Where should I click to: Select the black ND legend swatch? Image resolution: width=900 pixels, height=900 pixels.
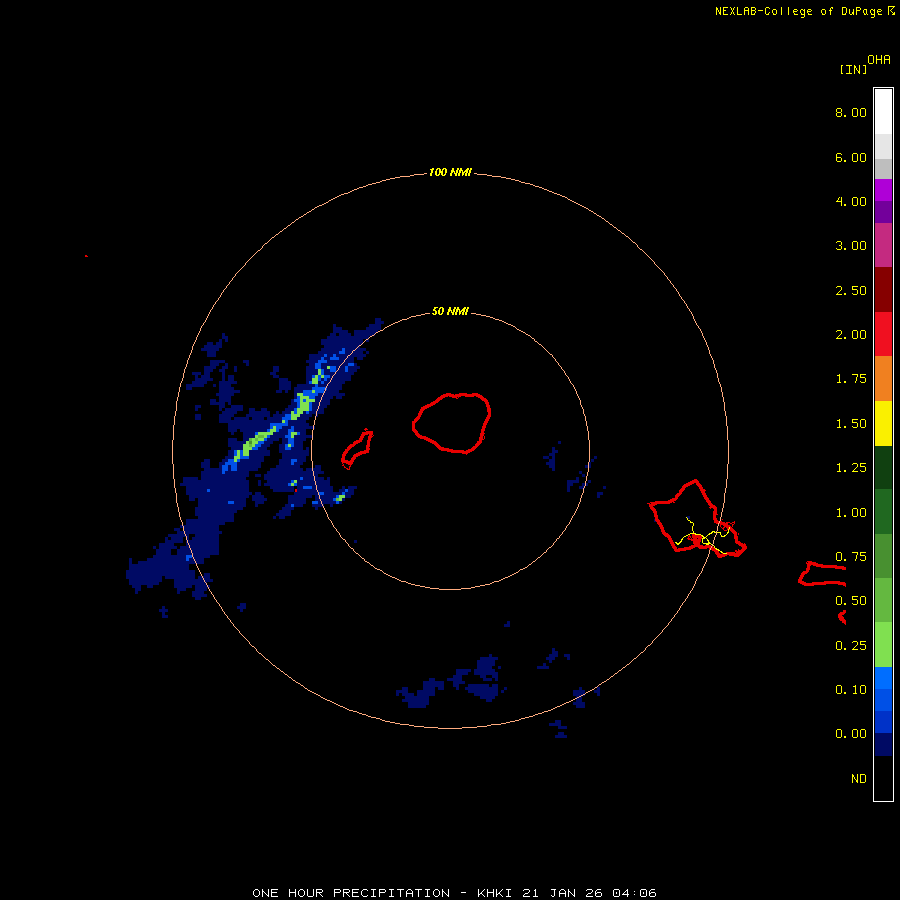pyautogui.click(x=883, y=778)
